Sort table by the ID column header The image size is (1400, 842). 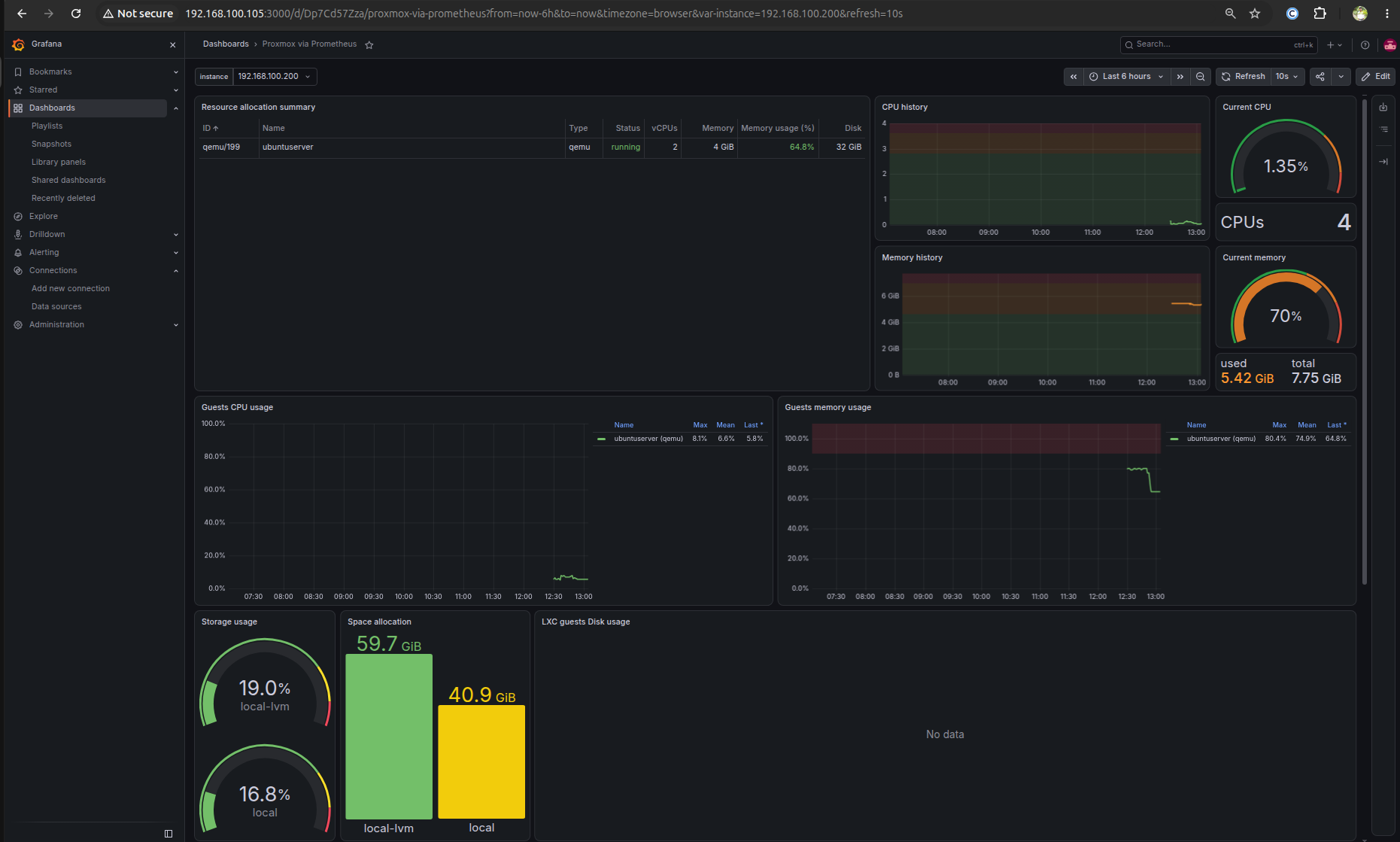click(x=211, y=129)
